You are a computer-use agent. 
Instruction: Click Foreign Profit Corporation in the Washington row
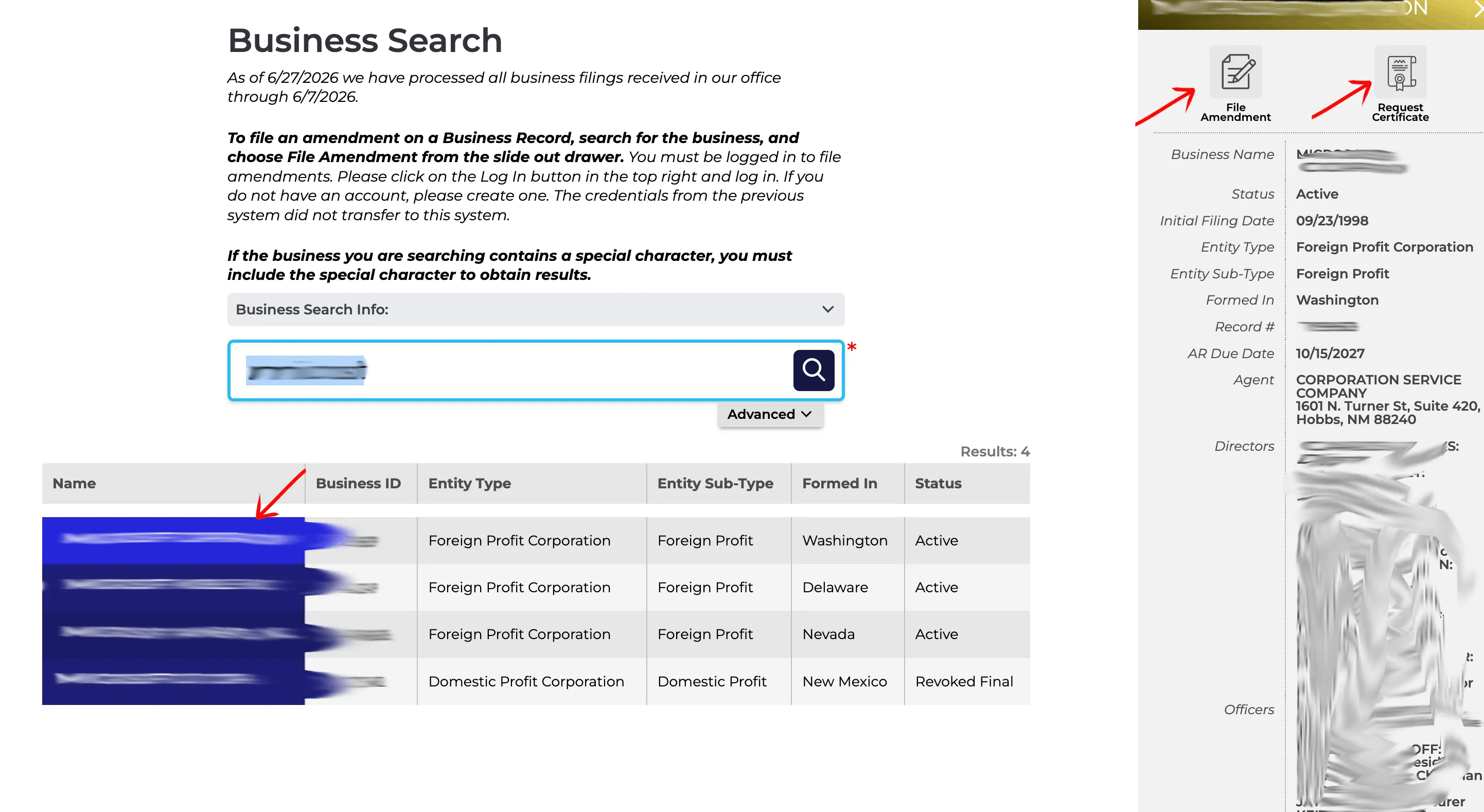pyautogui.click(x=531, y=541)
